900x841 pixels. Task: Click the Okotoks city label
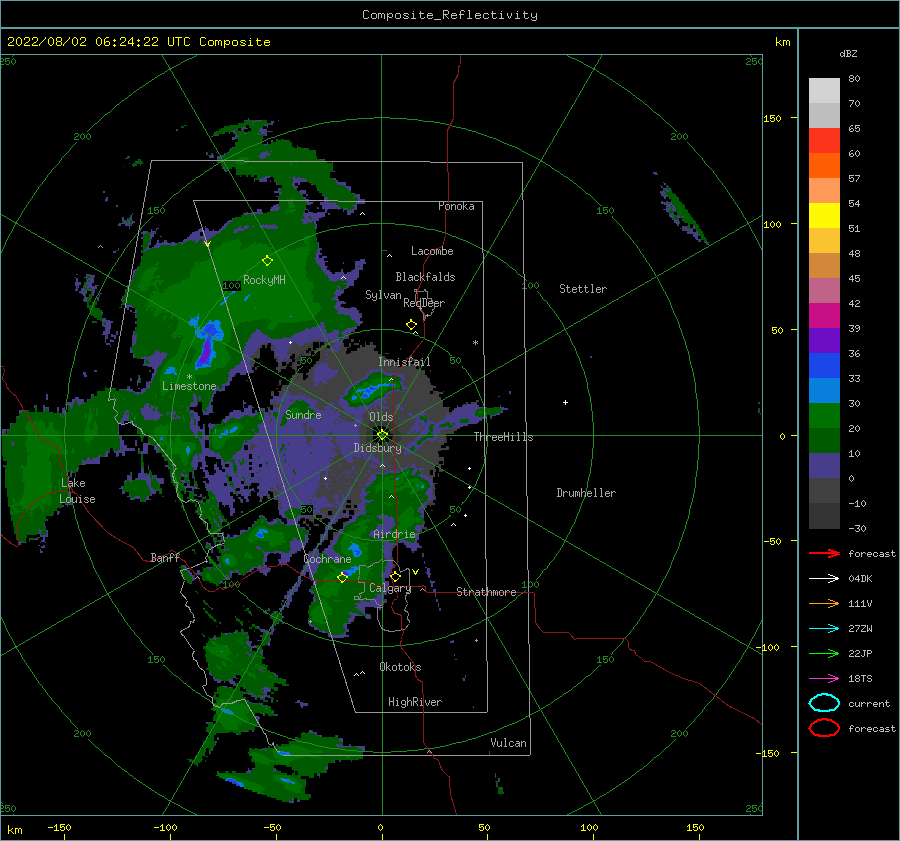[x=400, y=667]
